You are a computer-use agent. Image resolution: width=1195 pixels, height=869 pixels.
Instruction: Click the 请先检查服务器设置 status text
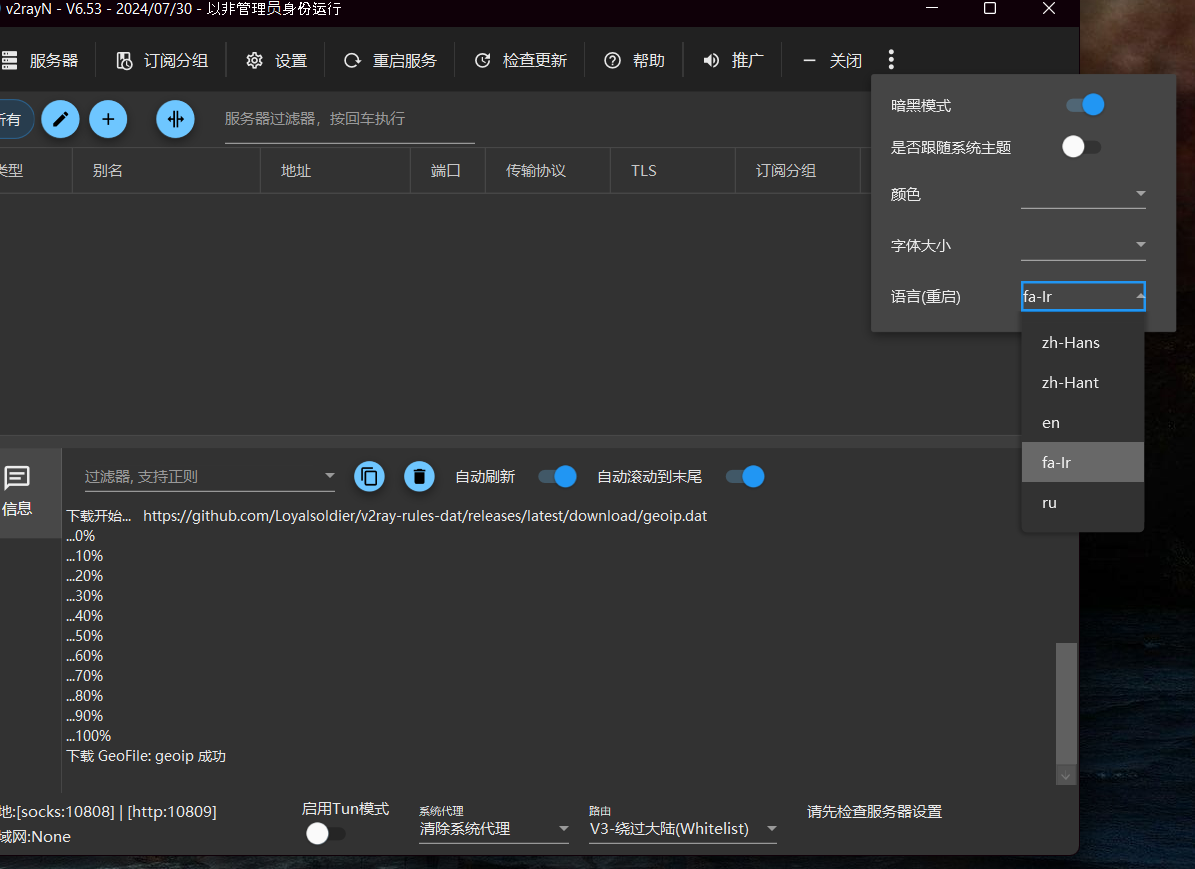tap(874, 812)
